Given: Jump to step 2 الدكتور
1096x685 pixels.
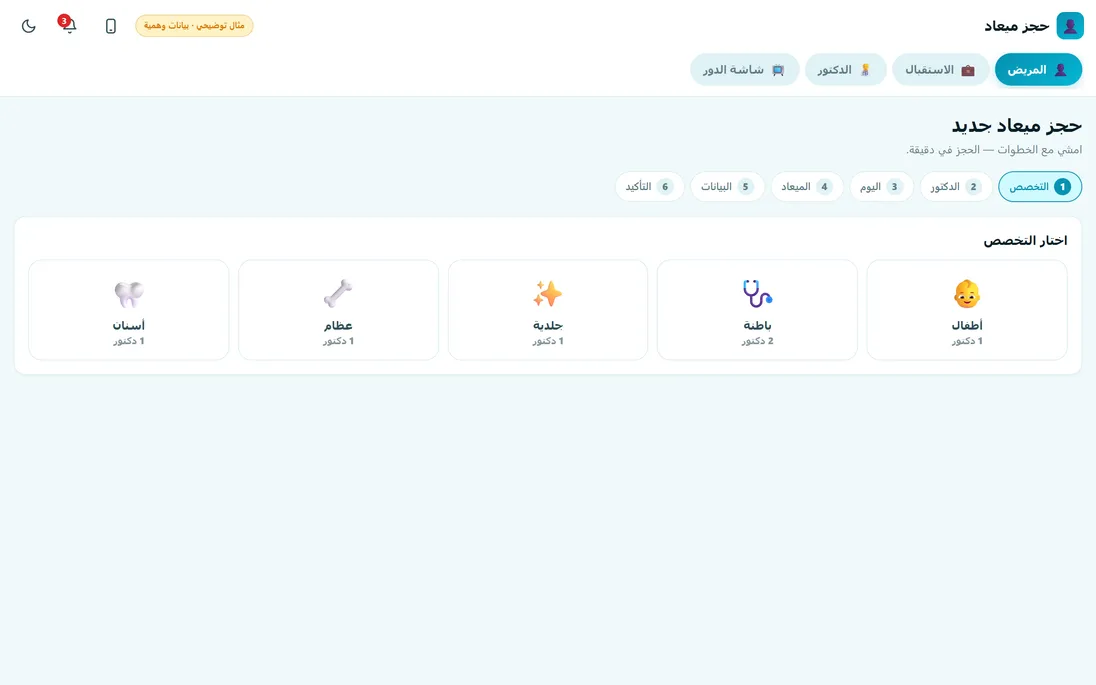Looking at the screenshot, I should [956, 187].
